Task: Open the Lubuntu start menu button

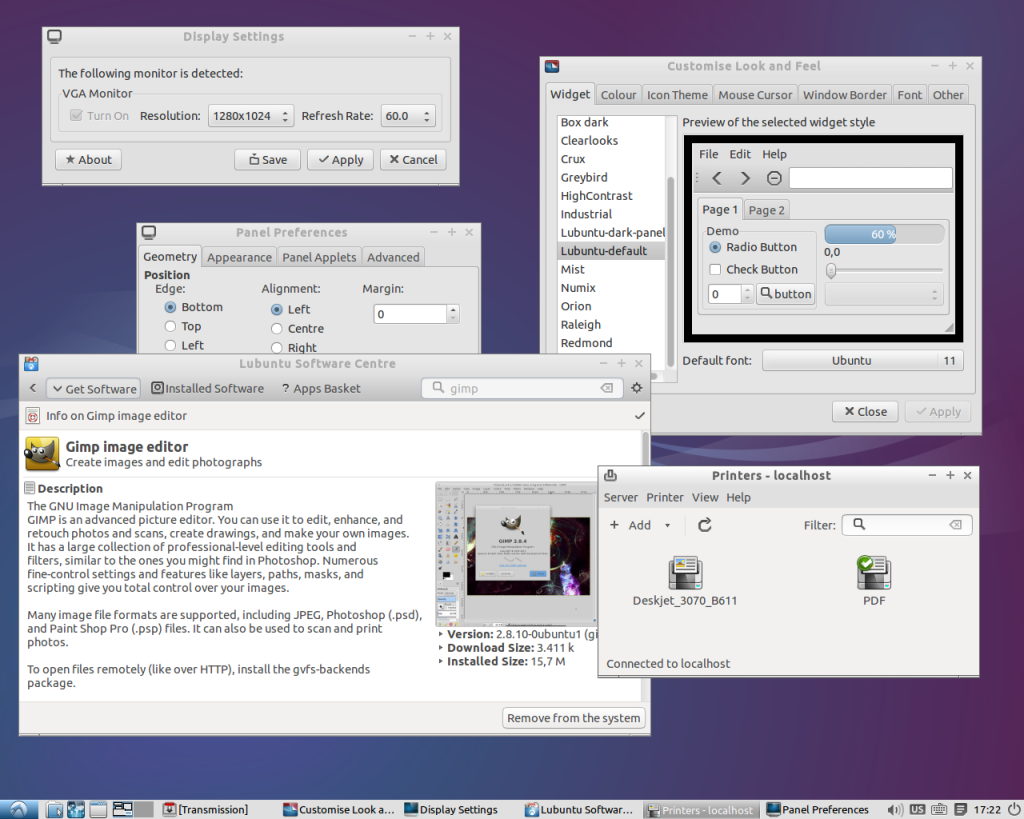Action: (x=18, y=809)
